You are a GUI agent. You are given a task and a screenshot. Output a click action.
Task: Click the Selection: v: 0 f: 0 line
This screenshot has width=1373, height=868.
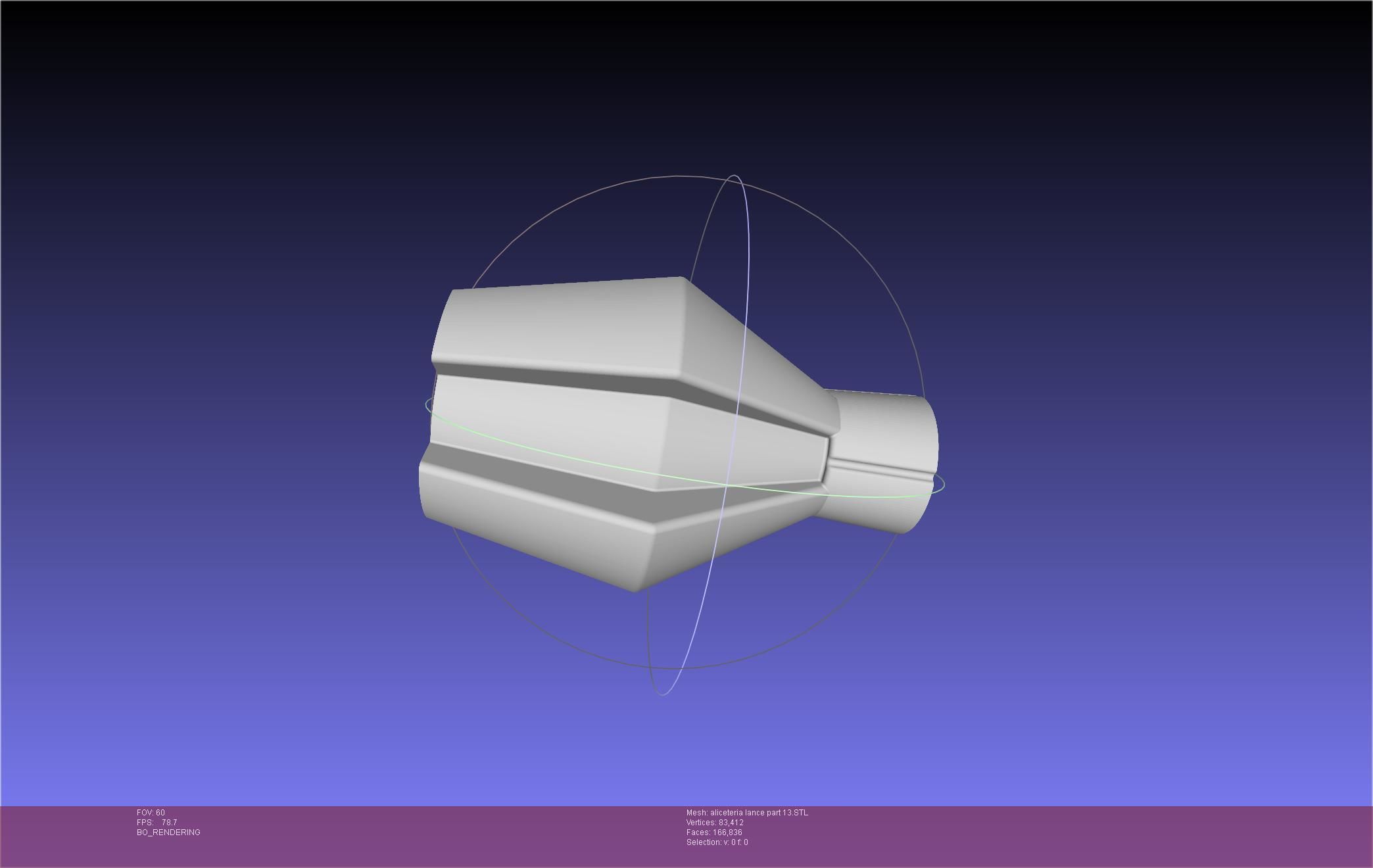click(x=717, y=842)
